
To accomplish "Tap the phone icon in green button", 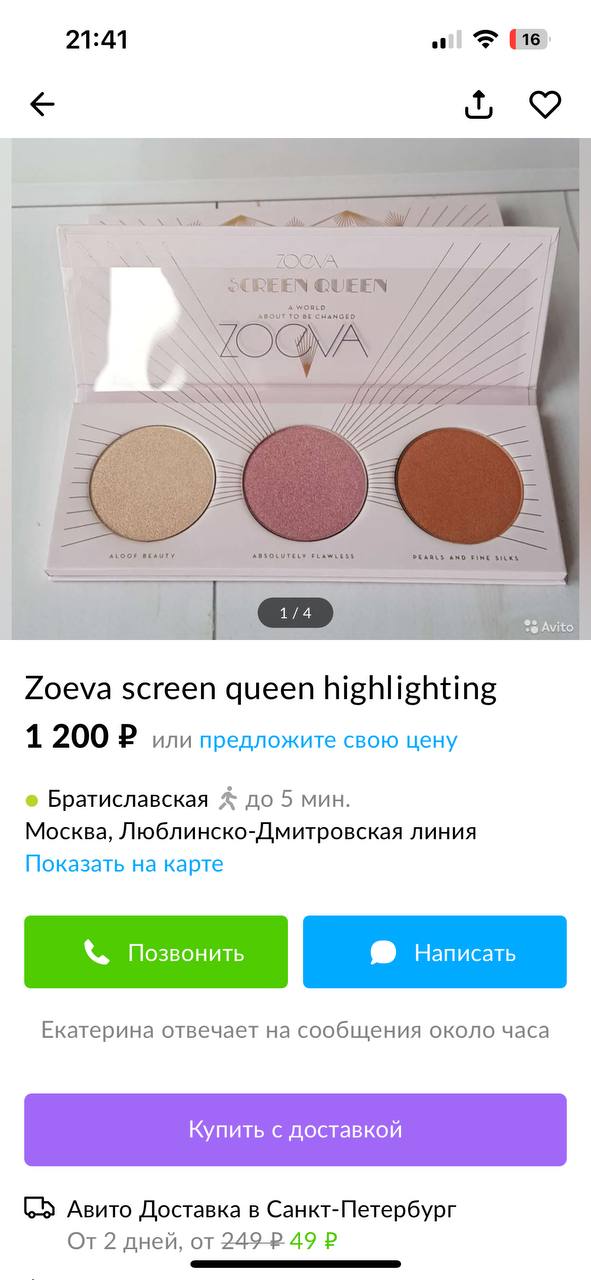I will (x=97, y=952).
